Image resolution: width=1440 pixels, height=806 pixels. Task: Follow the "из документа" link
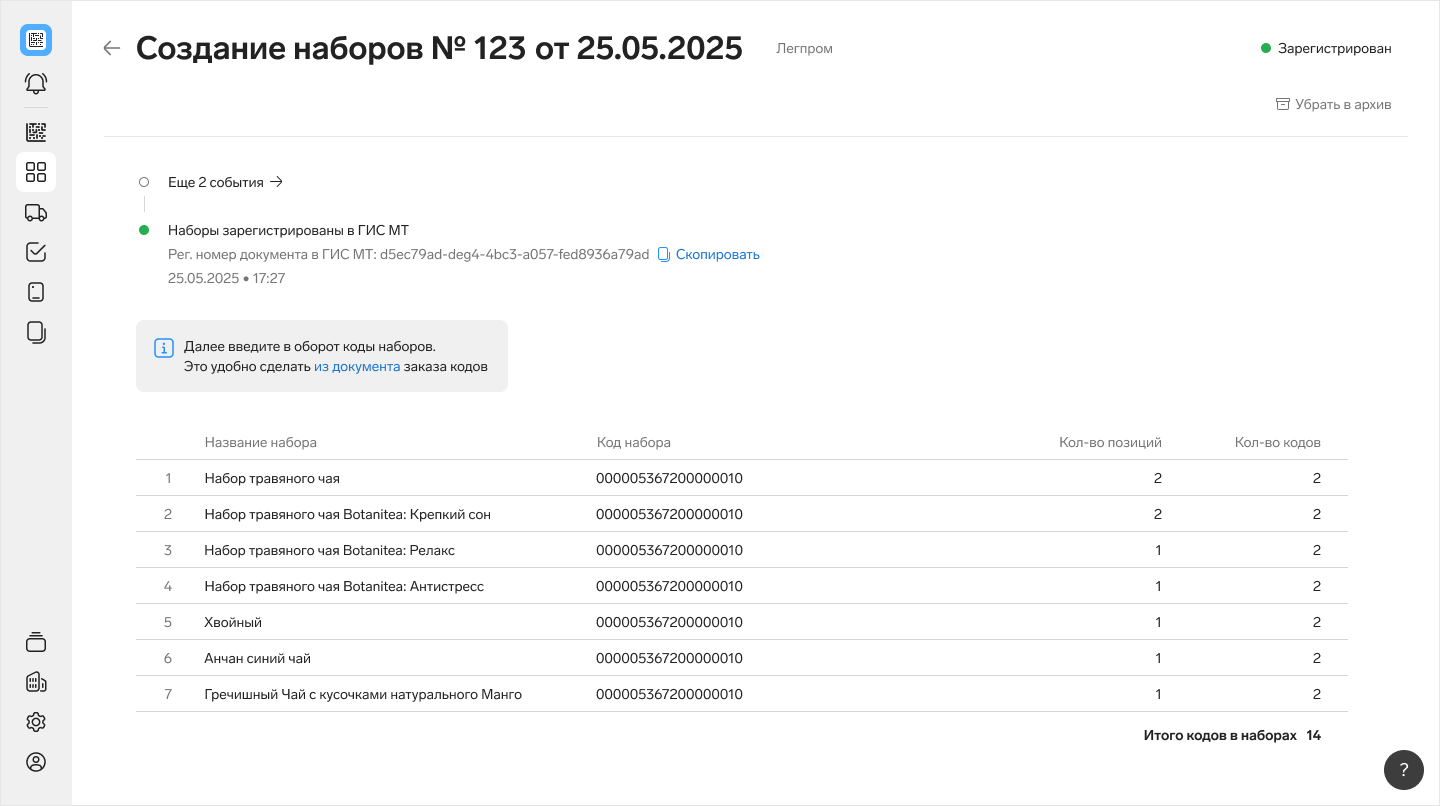357,366
